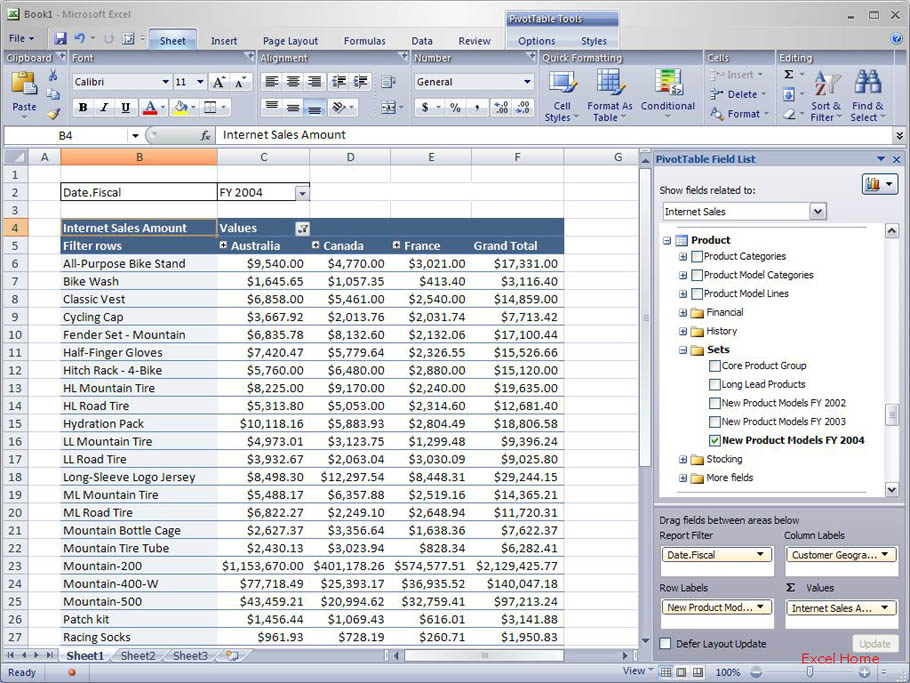Check the Product Model Lines field
This screenshot has width=910, height=683.
[698, 294]
